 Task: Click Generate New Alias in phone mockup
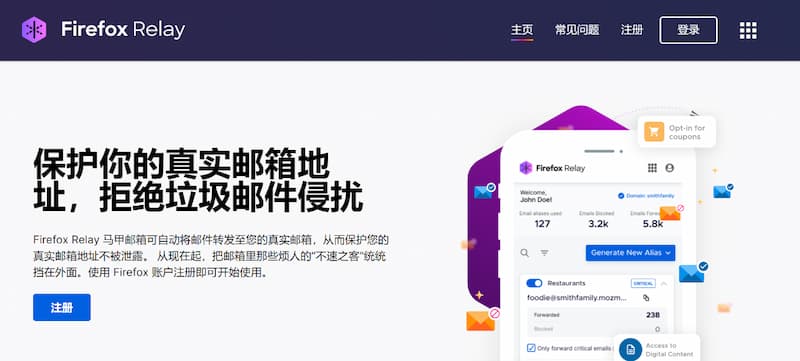(630, 252)
